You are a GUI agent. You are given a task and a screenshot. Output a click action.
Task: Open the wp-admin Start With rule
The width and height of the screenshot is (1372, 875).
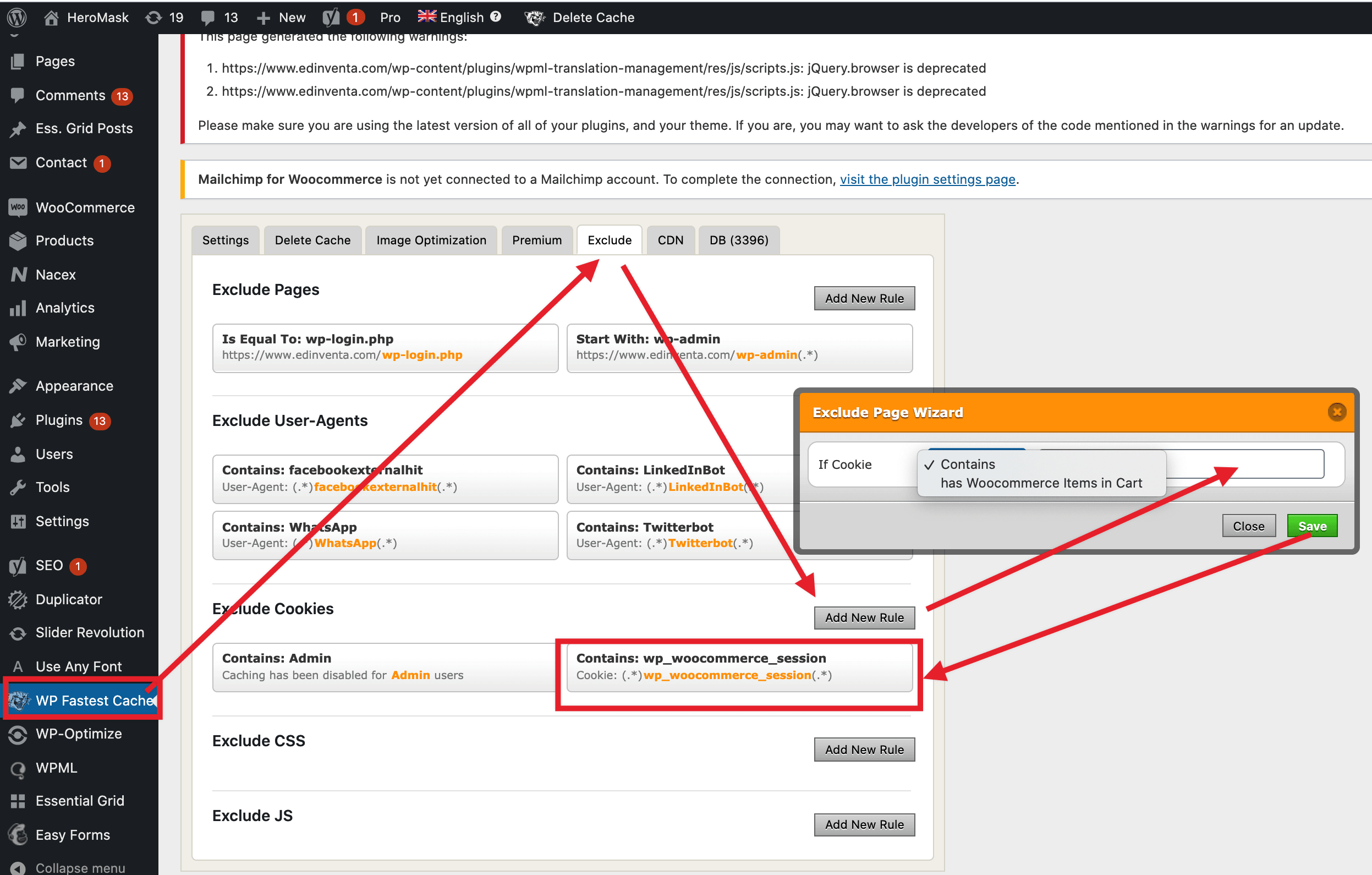pos(739,348)
